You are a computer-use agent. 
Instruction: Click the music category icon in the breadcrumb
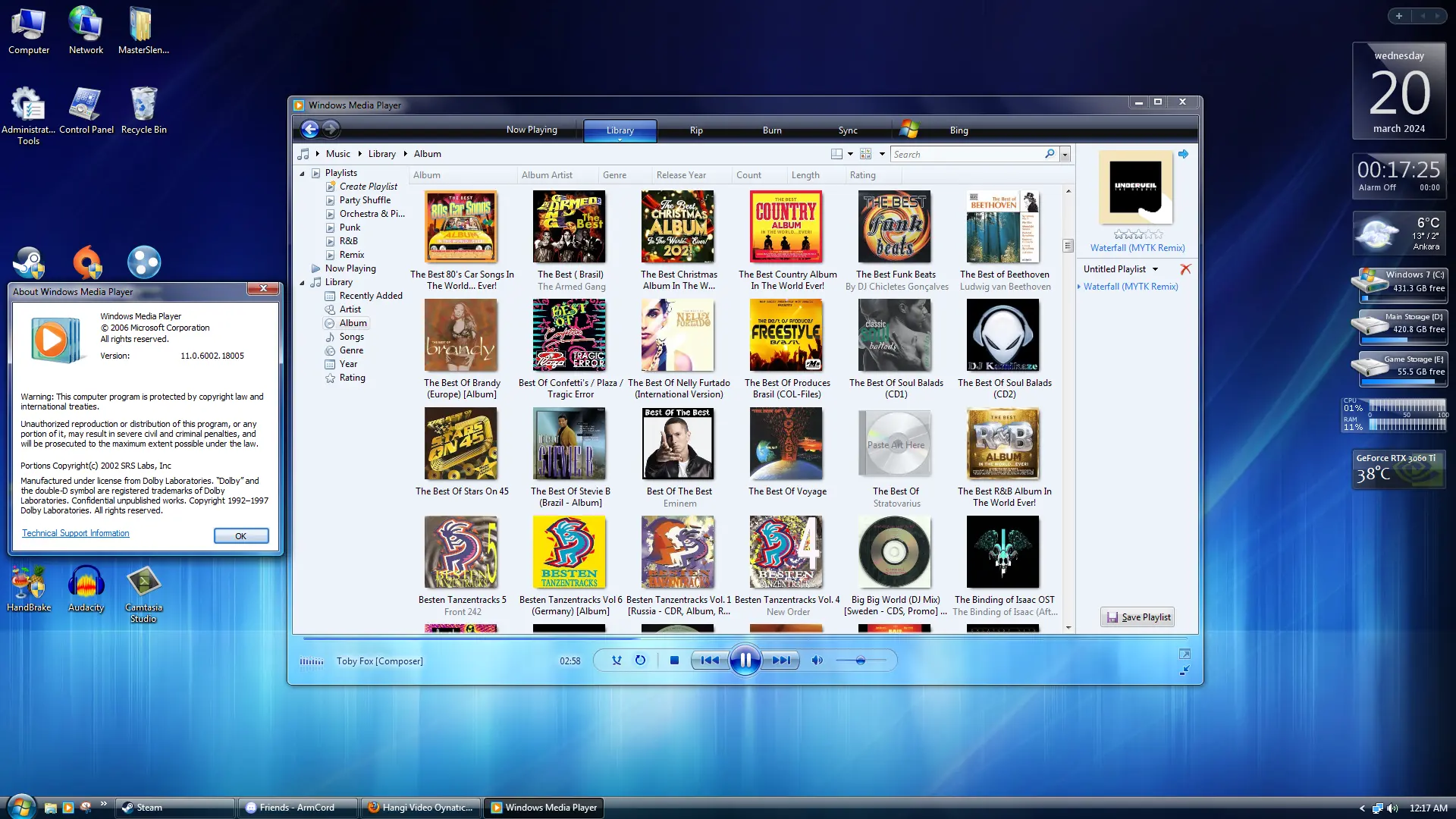[304, 154]
